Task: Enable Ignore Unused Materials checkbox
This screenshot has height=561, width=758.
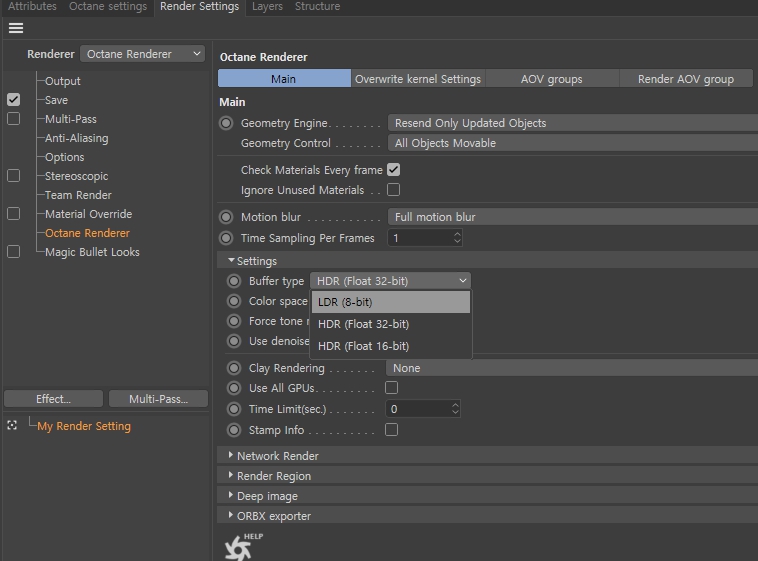Action: coord(394,190)
